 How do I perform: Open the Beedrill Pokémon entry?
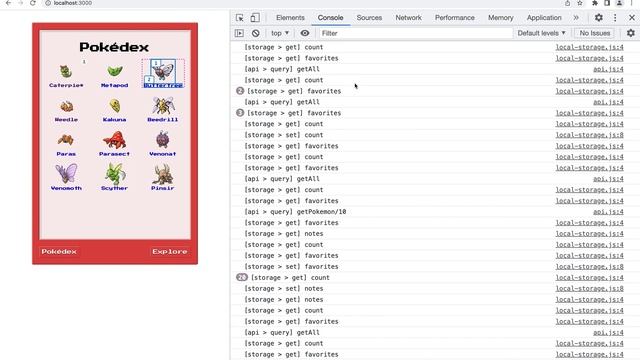163,110
